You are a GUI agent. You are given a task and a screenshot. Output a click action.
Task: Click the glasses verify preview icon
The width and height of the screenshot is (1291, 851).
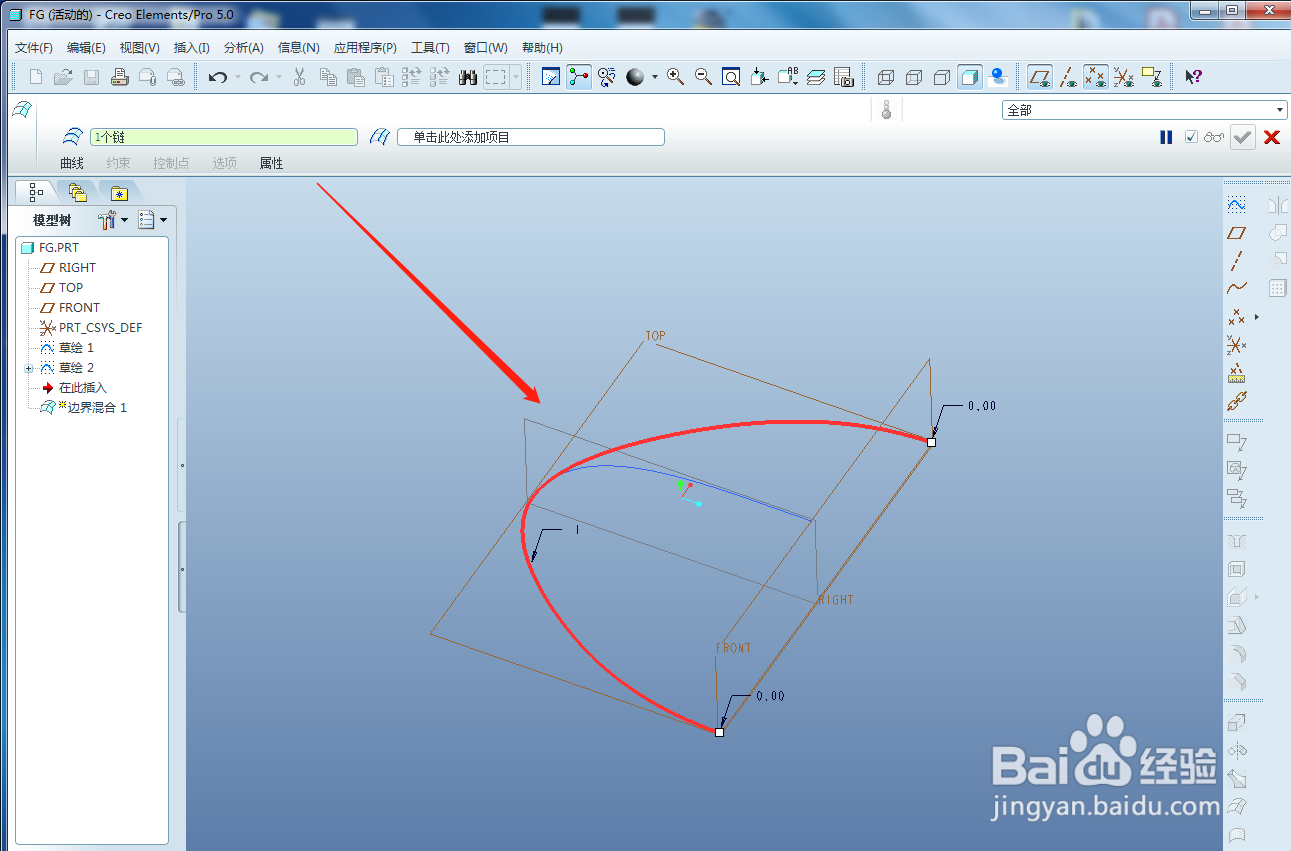[1214, 137]
